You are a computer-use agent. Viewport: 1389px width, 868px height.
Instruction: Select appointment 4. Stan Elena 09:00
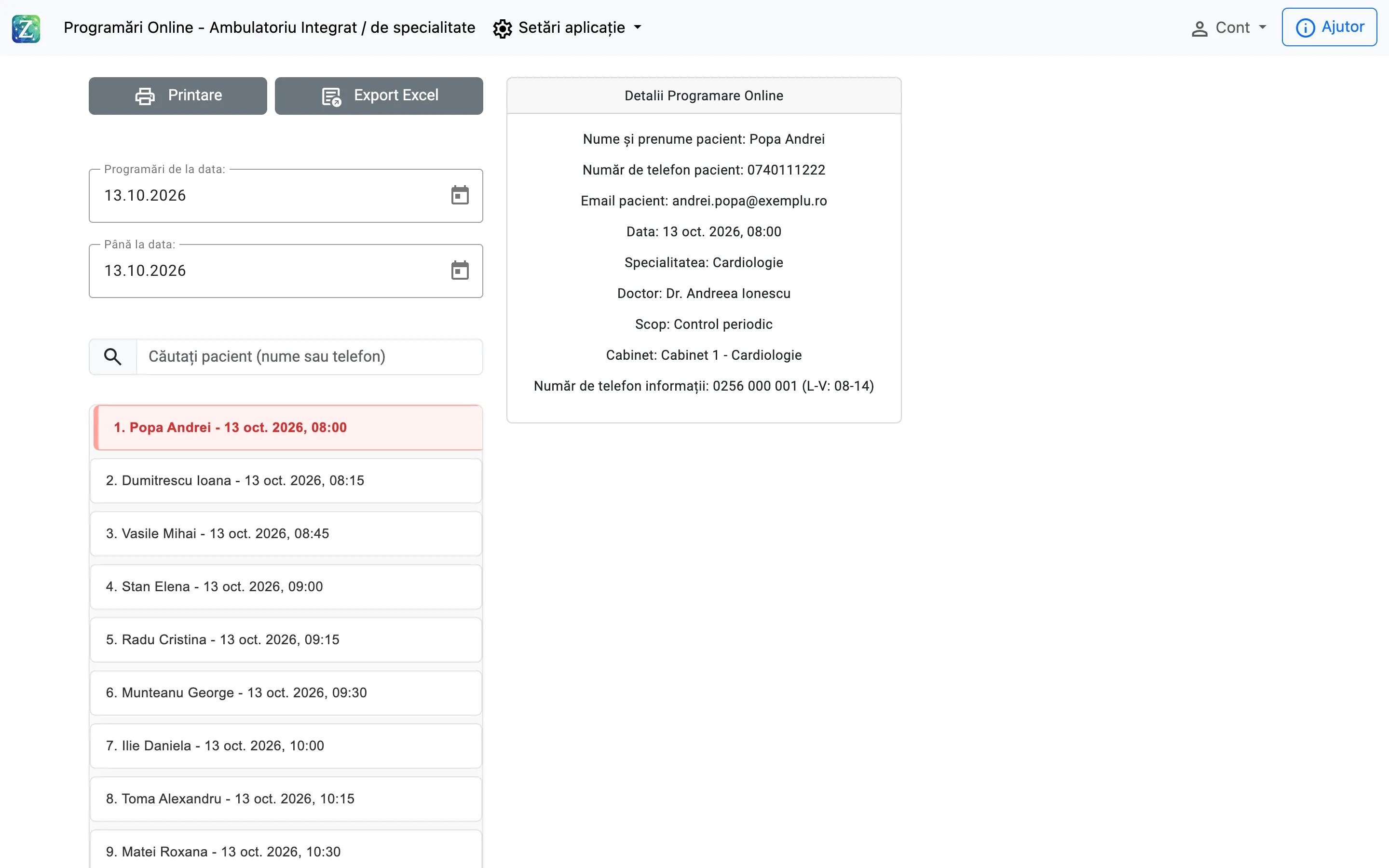click(x=286, y=587)
